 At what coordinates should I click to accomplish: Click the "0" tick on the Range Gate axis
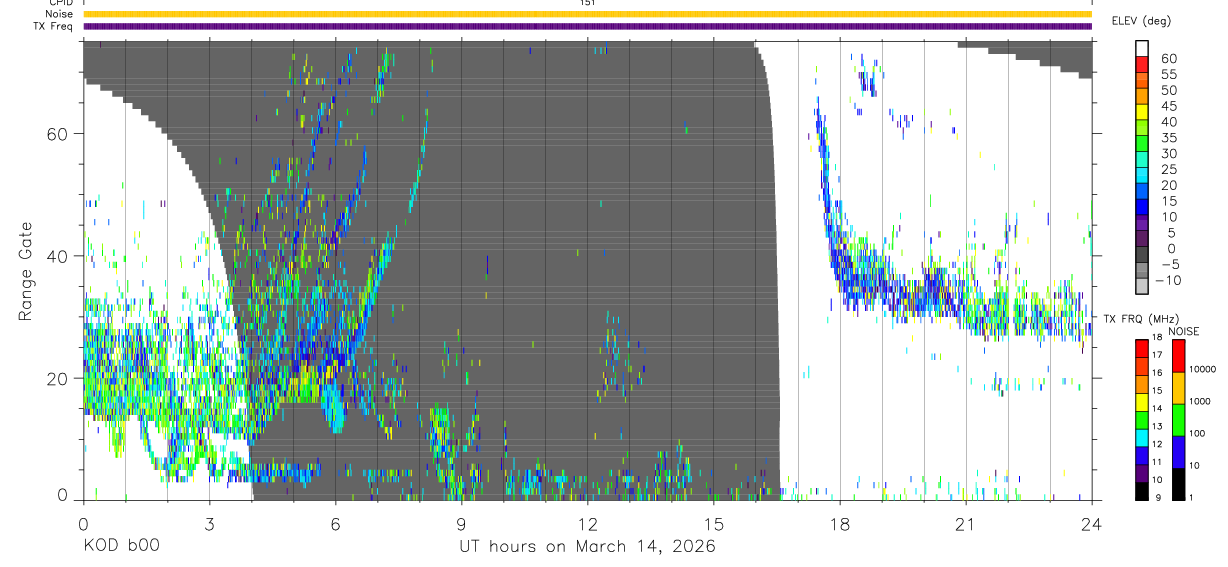(x=64, y=495)
